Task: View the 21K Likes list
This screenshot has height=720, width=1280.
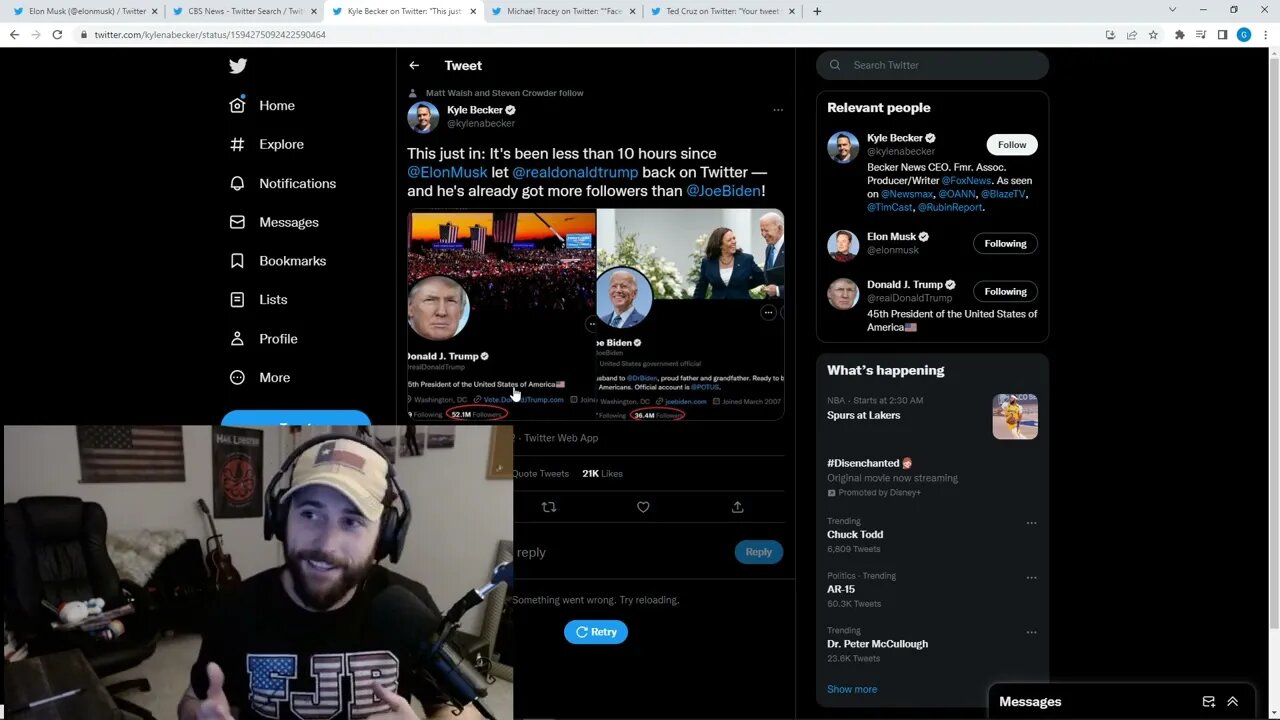Action: [602, 473]
